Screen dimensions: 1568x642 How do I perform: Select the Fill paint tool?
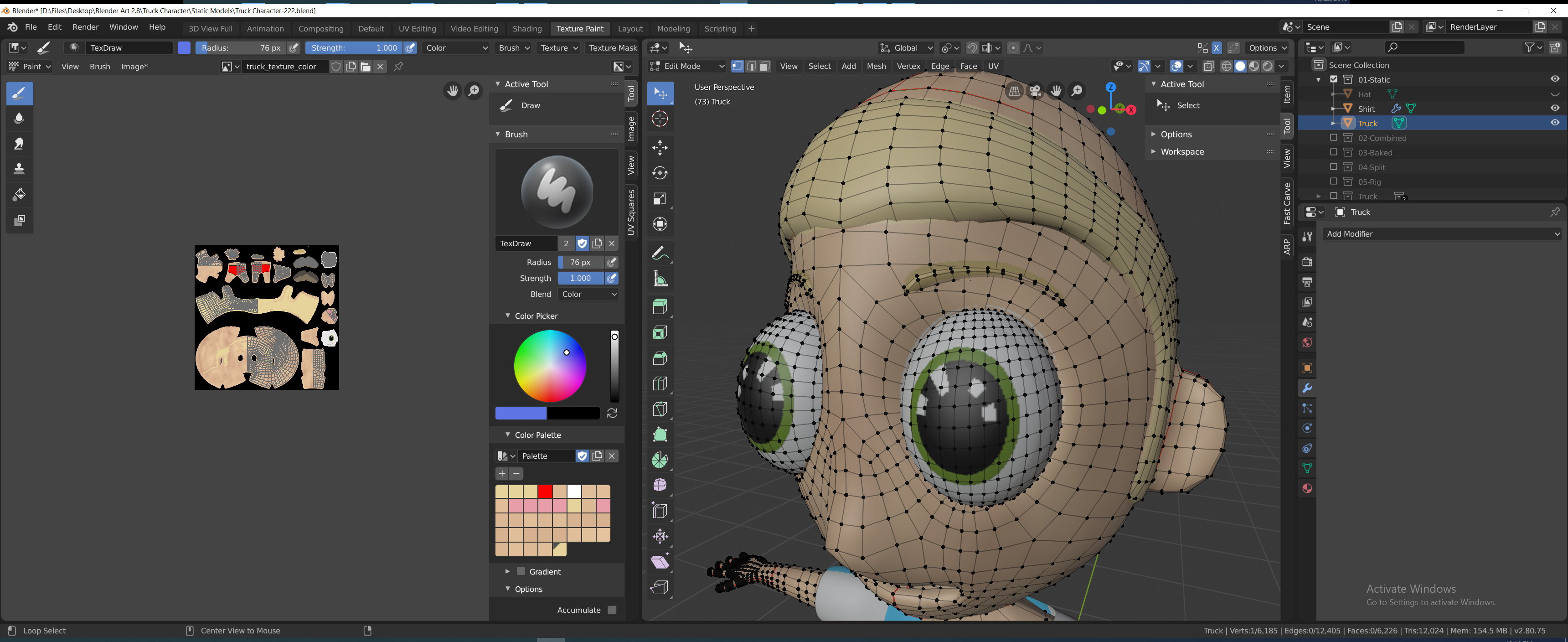pyautogui.click(x=20, y=195)
